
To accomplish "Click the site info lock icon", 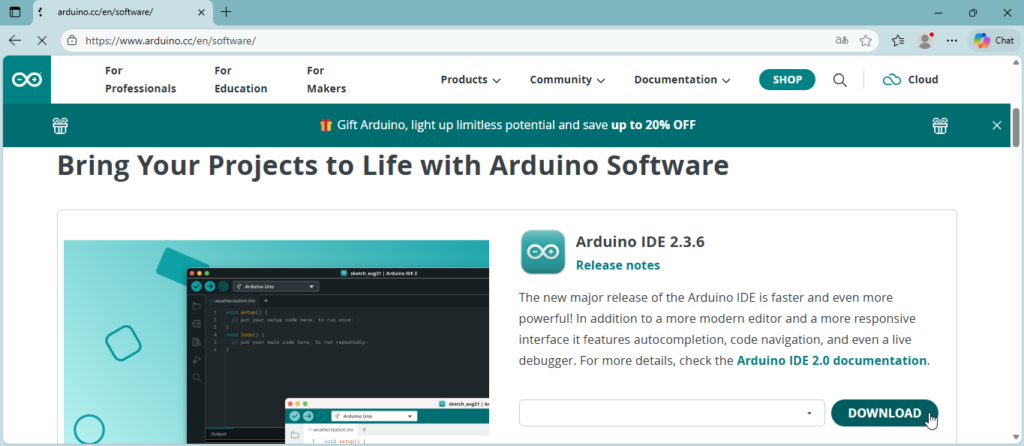I will click(72, 40).
